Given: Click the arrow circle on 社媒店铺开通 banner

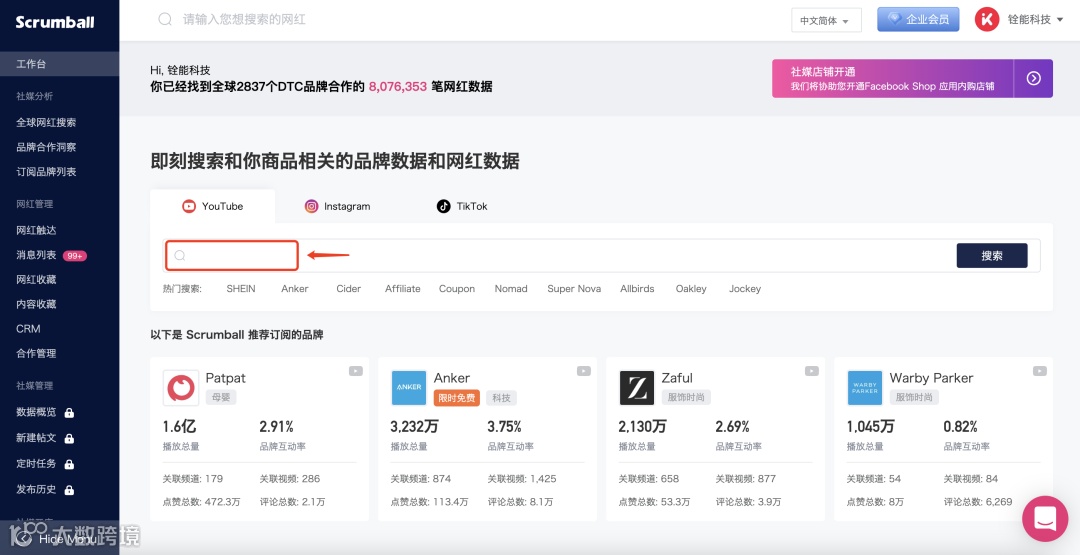Looking at the screenshot, I should click(x=1033, y=78).
